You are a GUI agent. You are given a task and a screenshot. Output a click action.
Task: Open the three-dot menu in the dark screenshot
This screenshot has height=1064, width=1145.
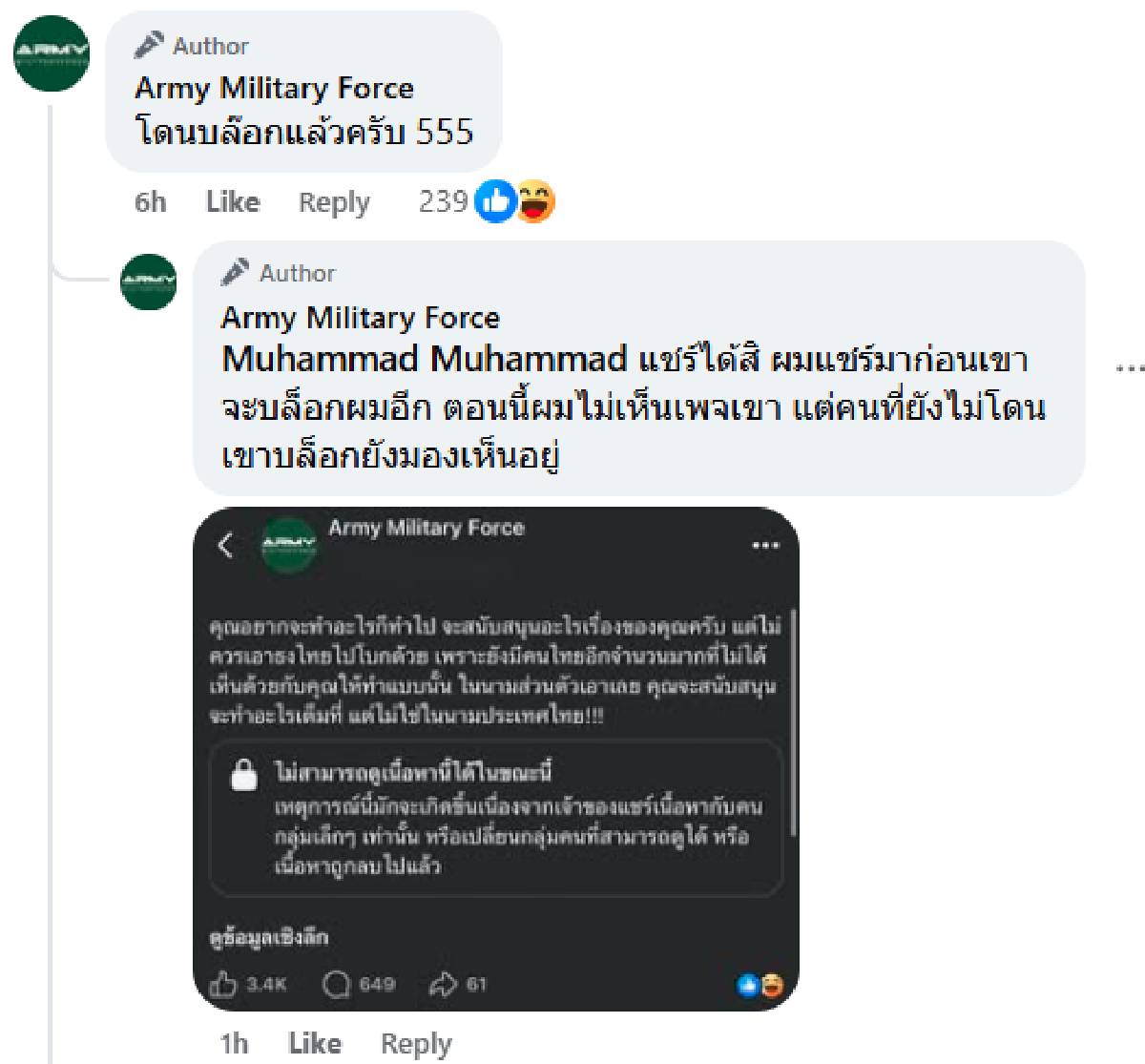[765, 546]
